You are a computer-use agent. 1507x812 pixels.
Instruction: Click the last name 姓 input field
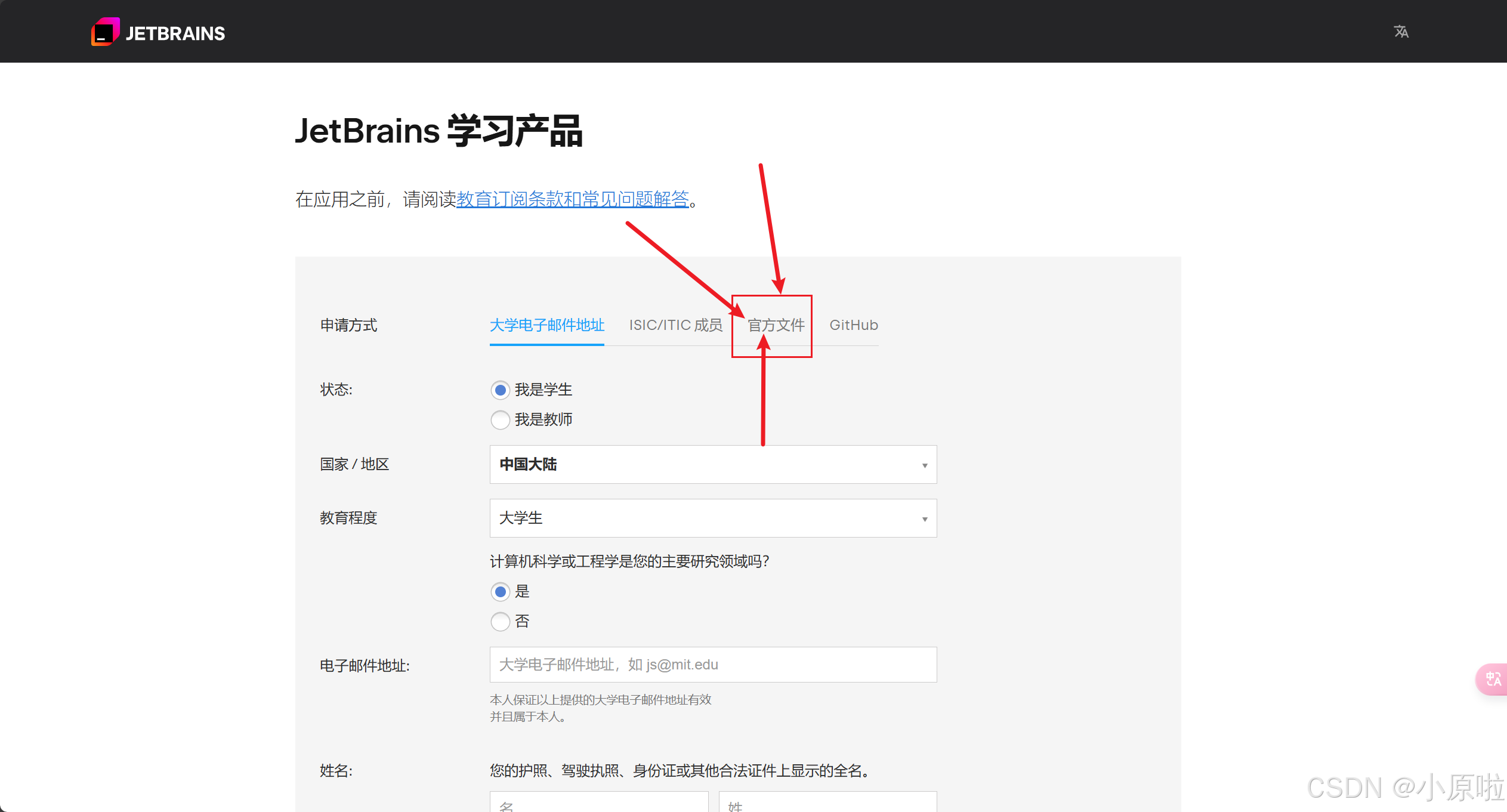click(x=827, y=803)
